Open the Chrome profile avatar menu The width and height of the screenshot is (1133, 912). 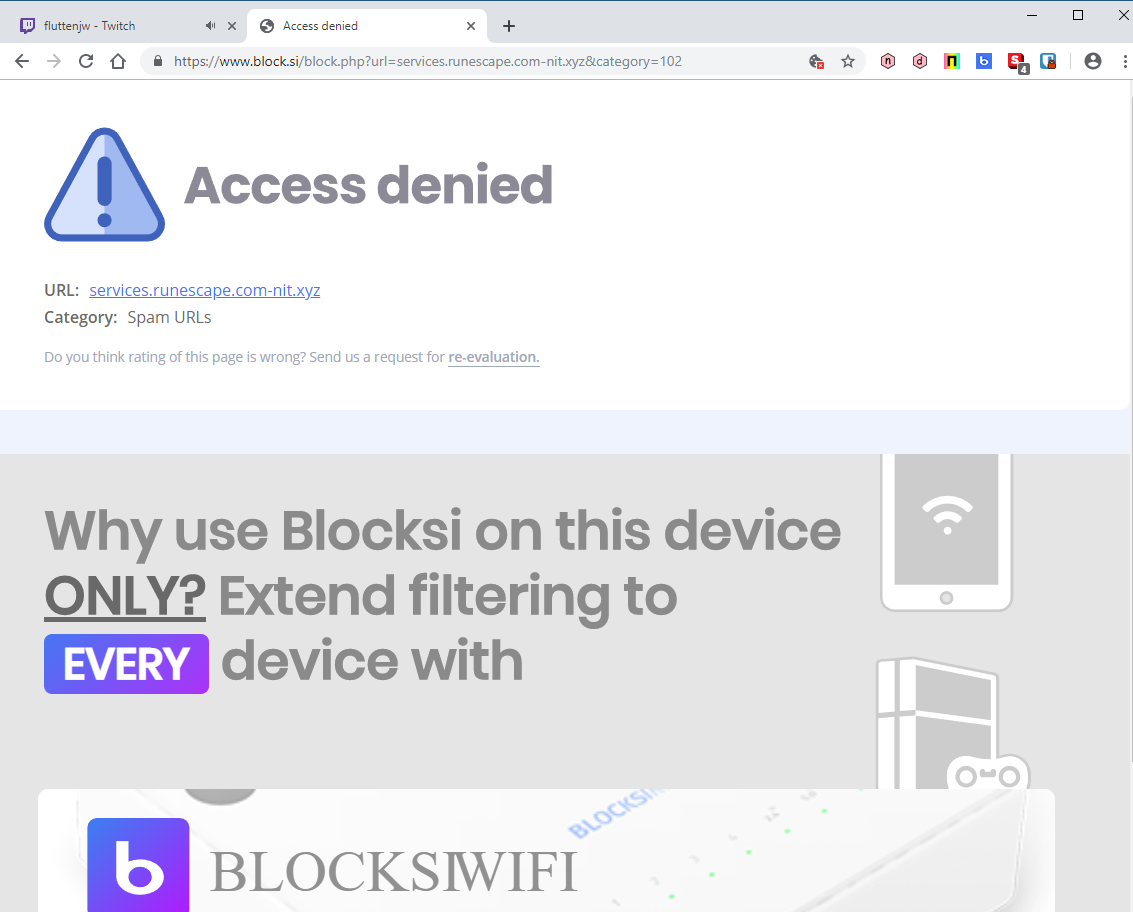pos(1093,61)
